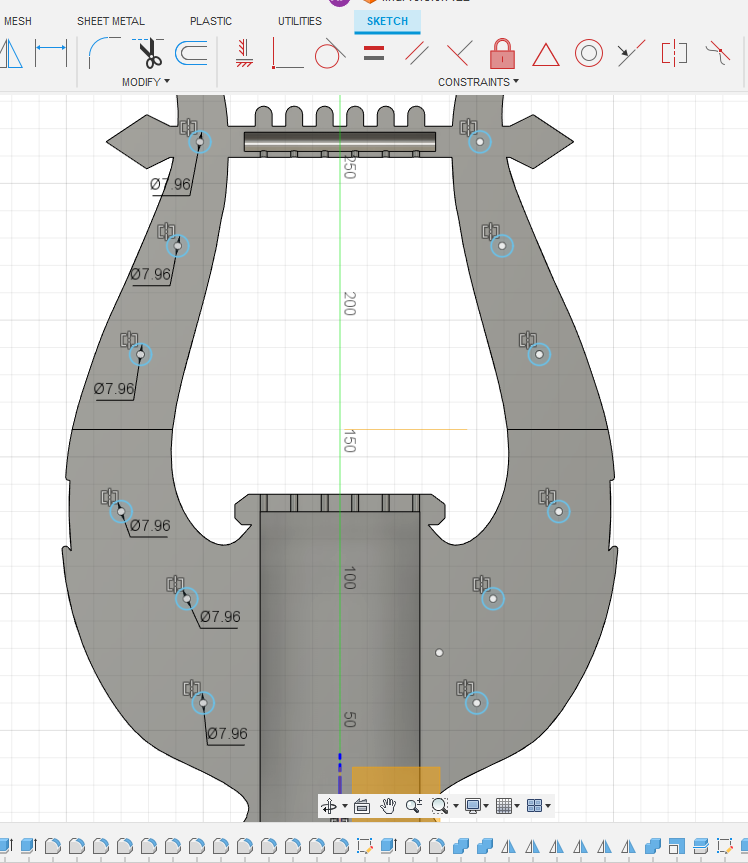Select the lowest right-side hole circle
Viewport: 748px width, 863px height.
477,703
